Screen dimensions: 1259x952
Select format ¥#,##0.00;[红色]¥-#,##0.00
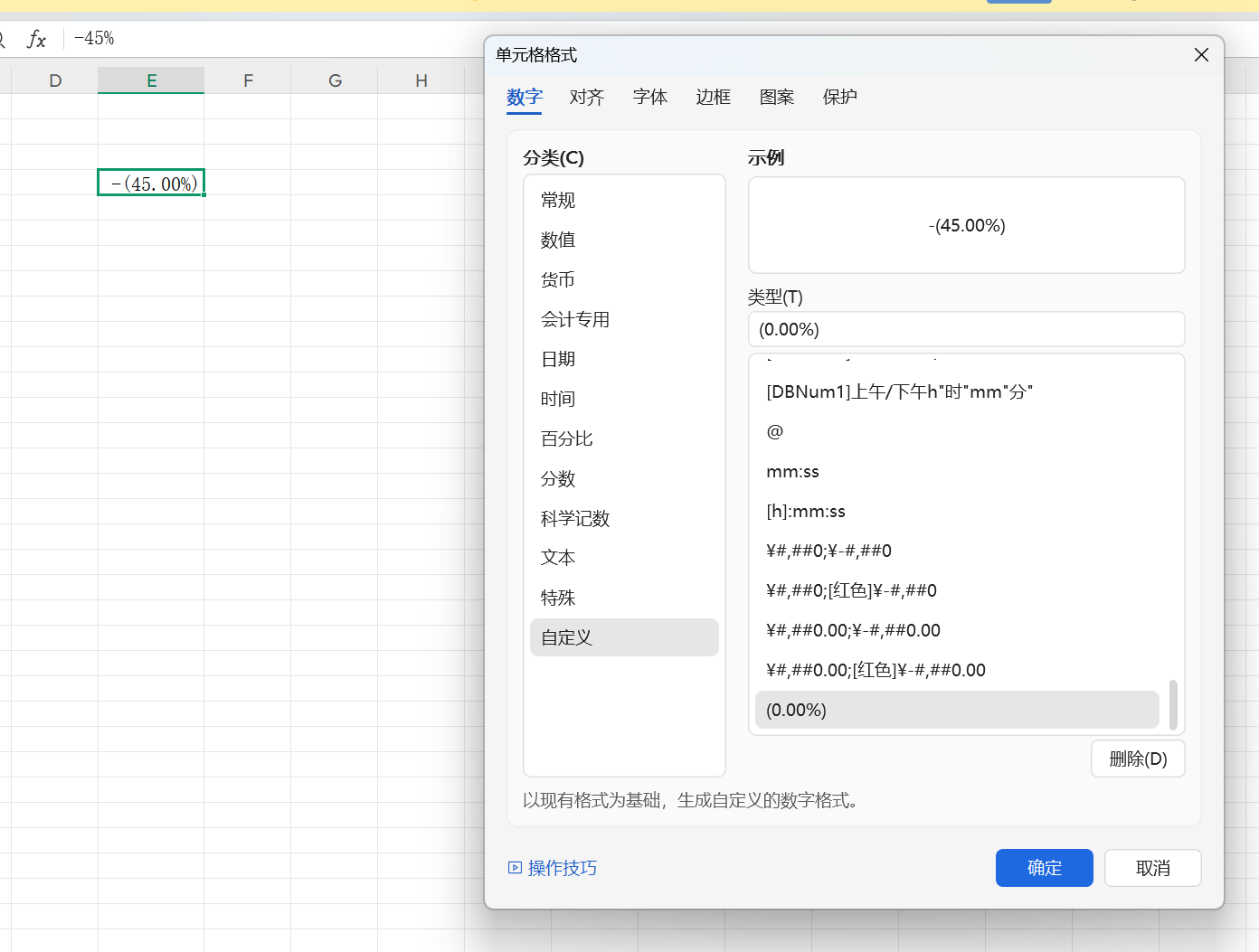click(957, 671)
